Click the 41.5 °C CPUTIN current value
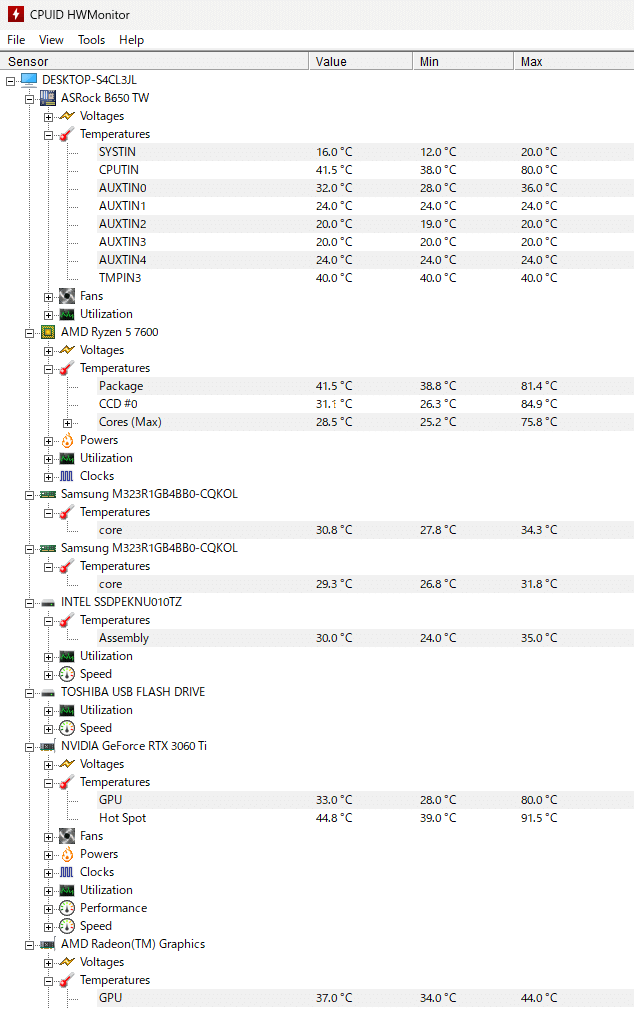 click(334, 170)
